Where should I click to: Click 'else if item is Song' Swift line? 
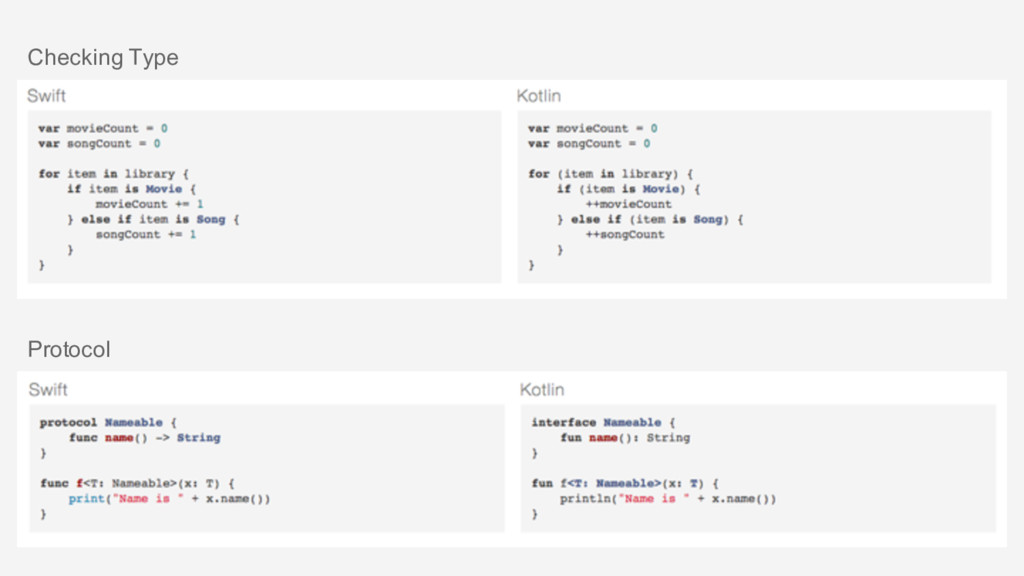(153, 219)
